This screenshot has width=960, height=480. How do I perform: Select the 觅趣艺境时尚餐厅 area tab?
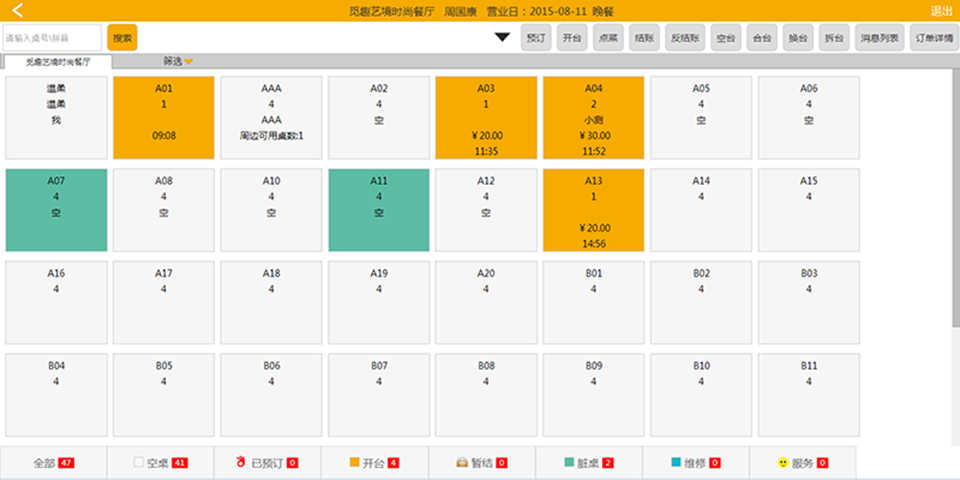58,61
